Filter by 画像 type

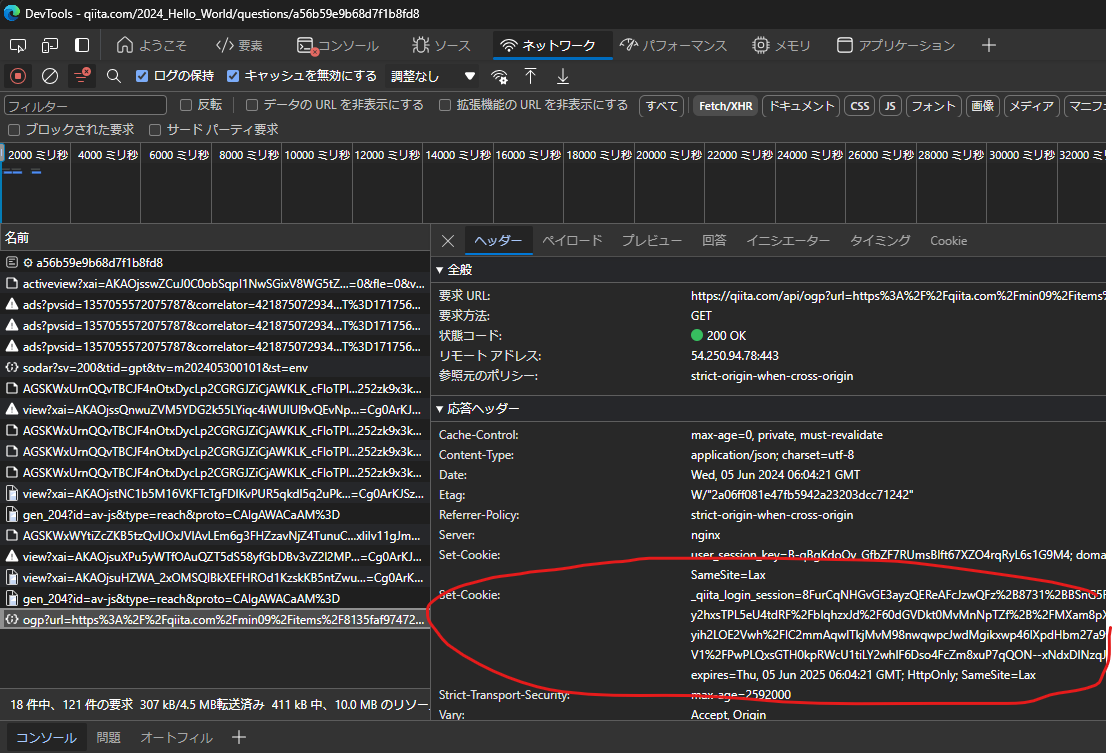coord(982,106)
